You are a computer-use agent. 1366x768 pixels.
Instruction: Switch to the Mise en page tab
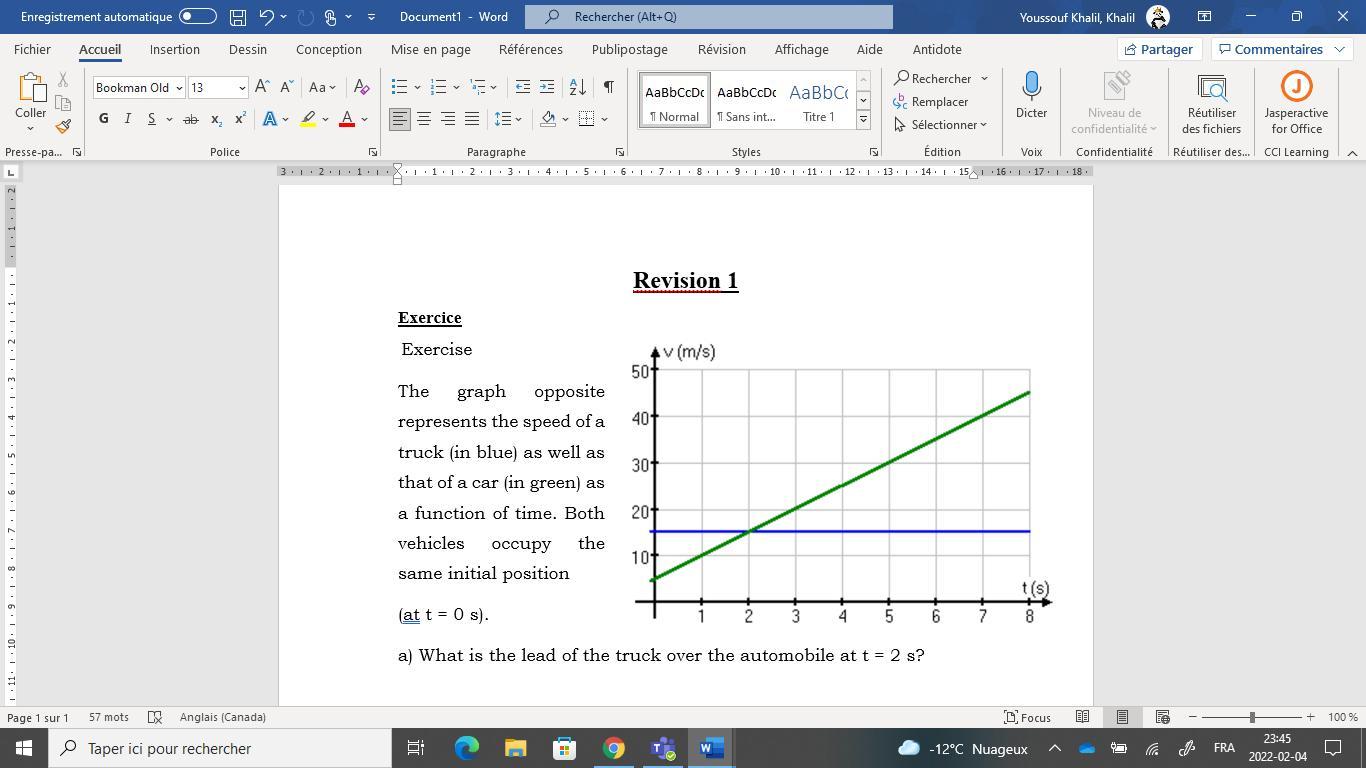click(x=430, y=49)
